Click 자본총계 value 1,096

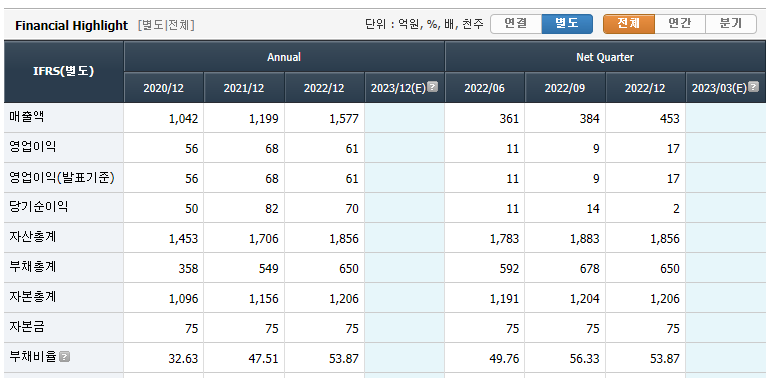[x=183, y=299]
